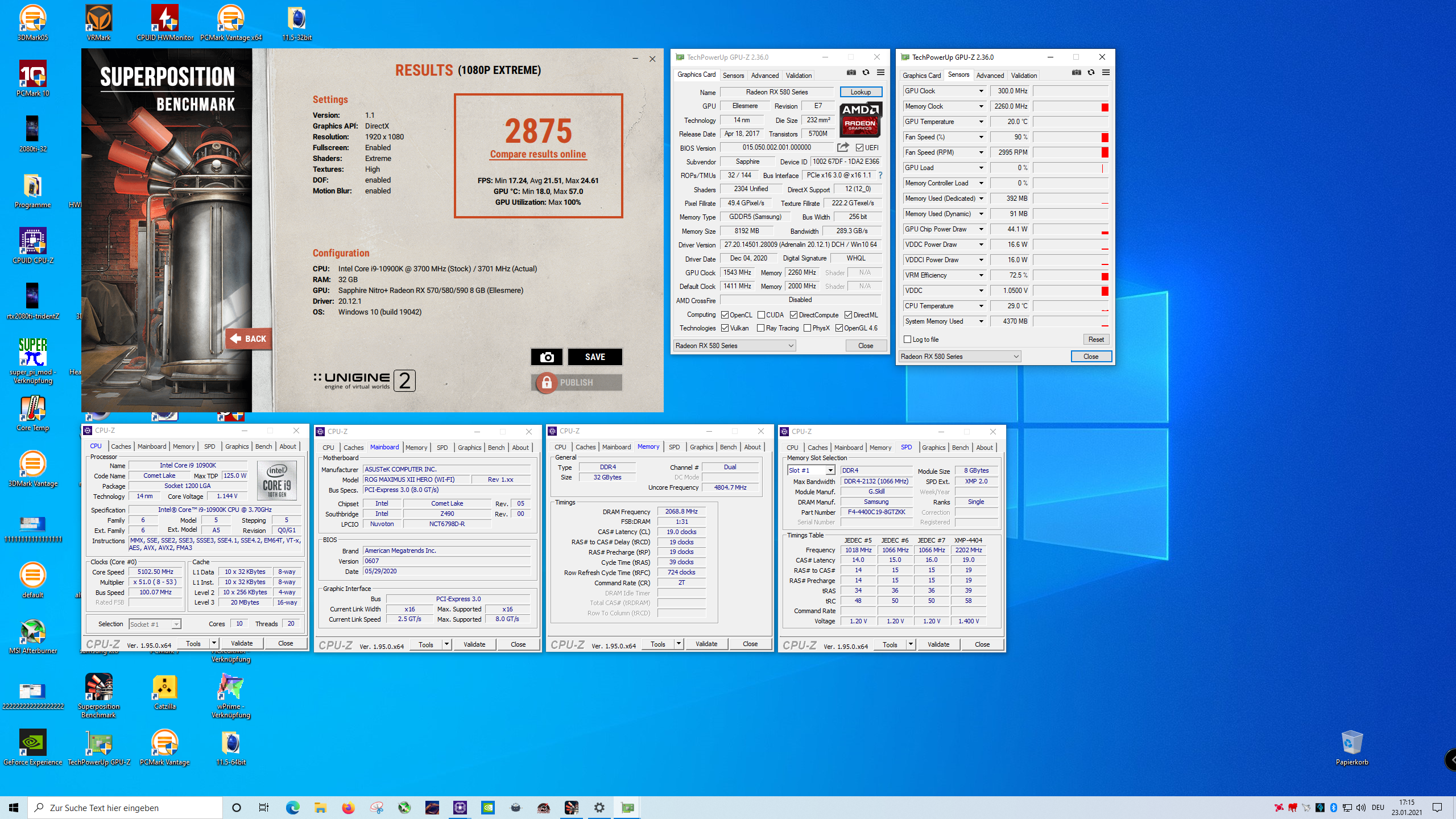Switch to Advanced tab in left GPU-Z window
Screen dimensions: 1456x819
tap(764, 75)
